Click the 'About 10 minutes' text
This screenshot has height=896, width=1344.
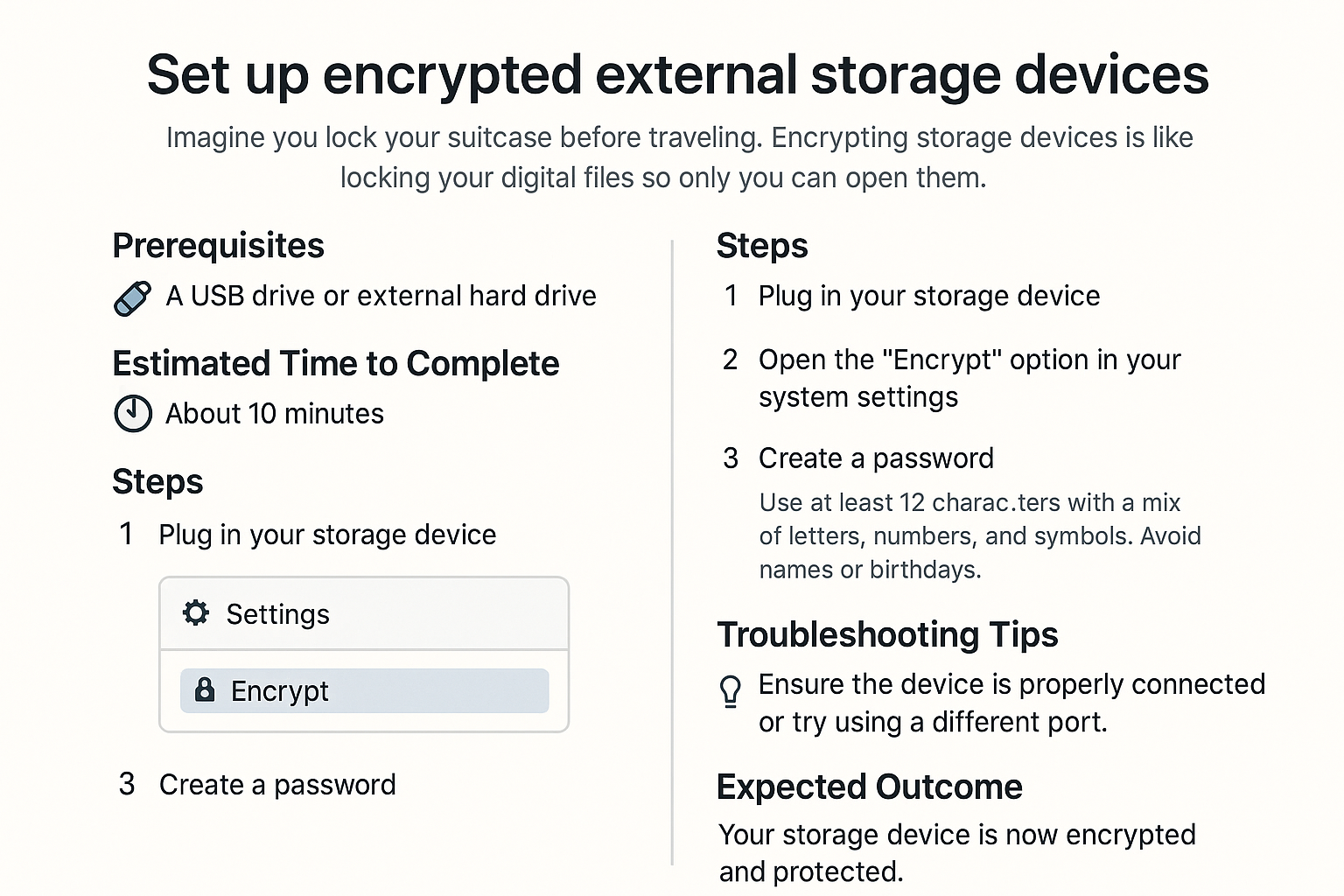pos(274,413)
